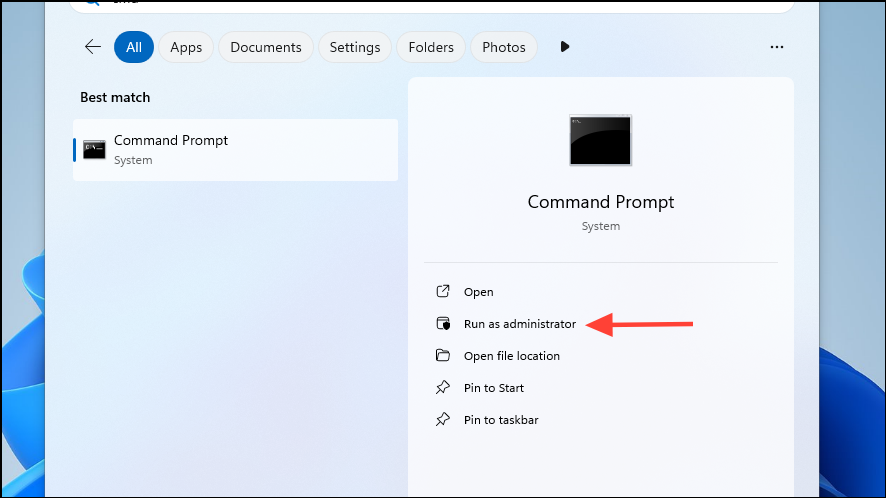This screenshot has width=886, height=498.
Task: Select the Command Prompt best match result
Action: point(236,150)
